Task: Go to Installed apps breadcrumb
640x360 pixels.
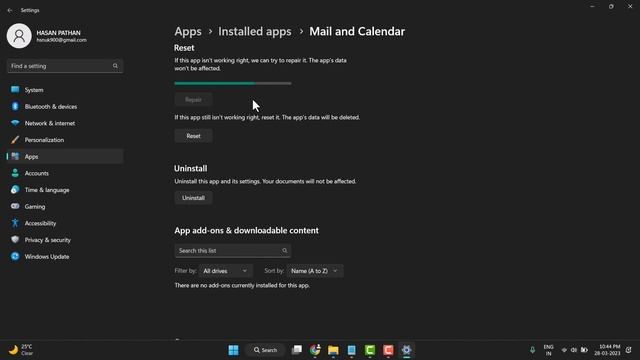Action: click(255, 31)
